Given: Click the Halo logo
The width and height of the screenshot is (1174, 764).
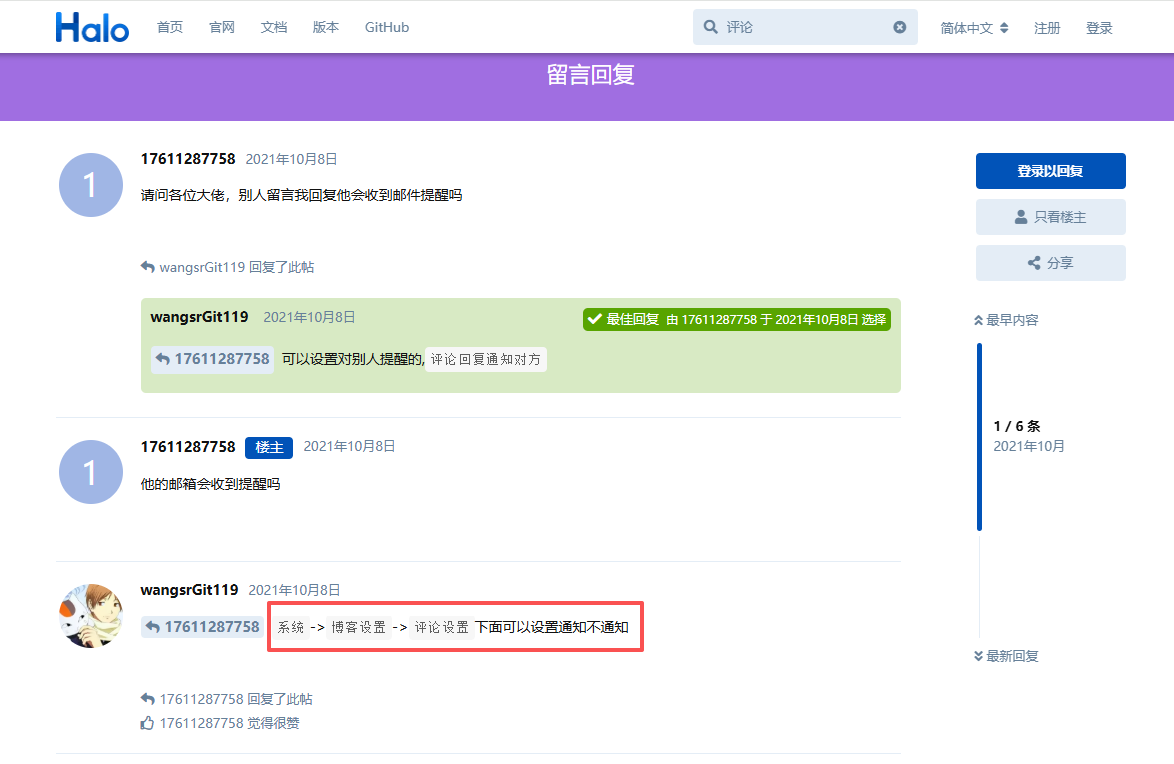Looking at the screenshot, I should [x=92, y=27].
